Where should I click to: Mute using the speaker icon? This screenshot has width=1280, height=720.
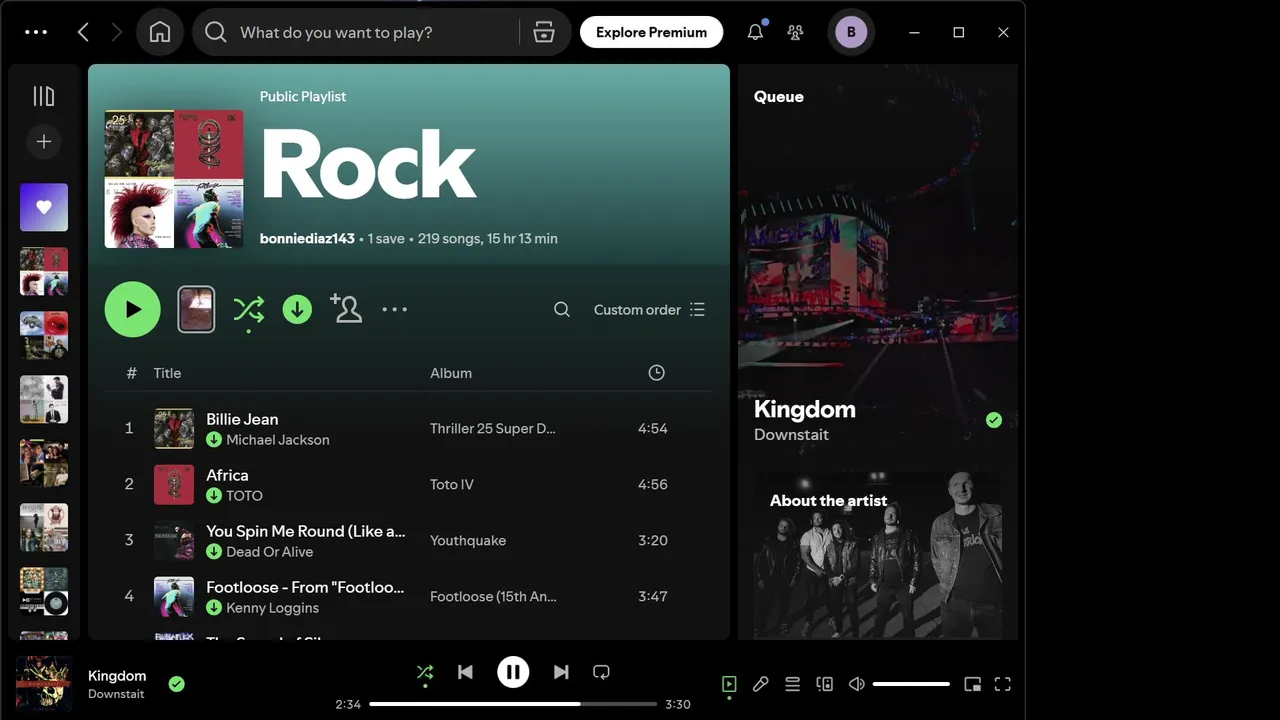click(857, 684)
